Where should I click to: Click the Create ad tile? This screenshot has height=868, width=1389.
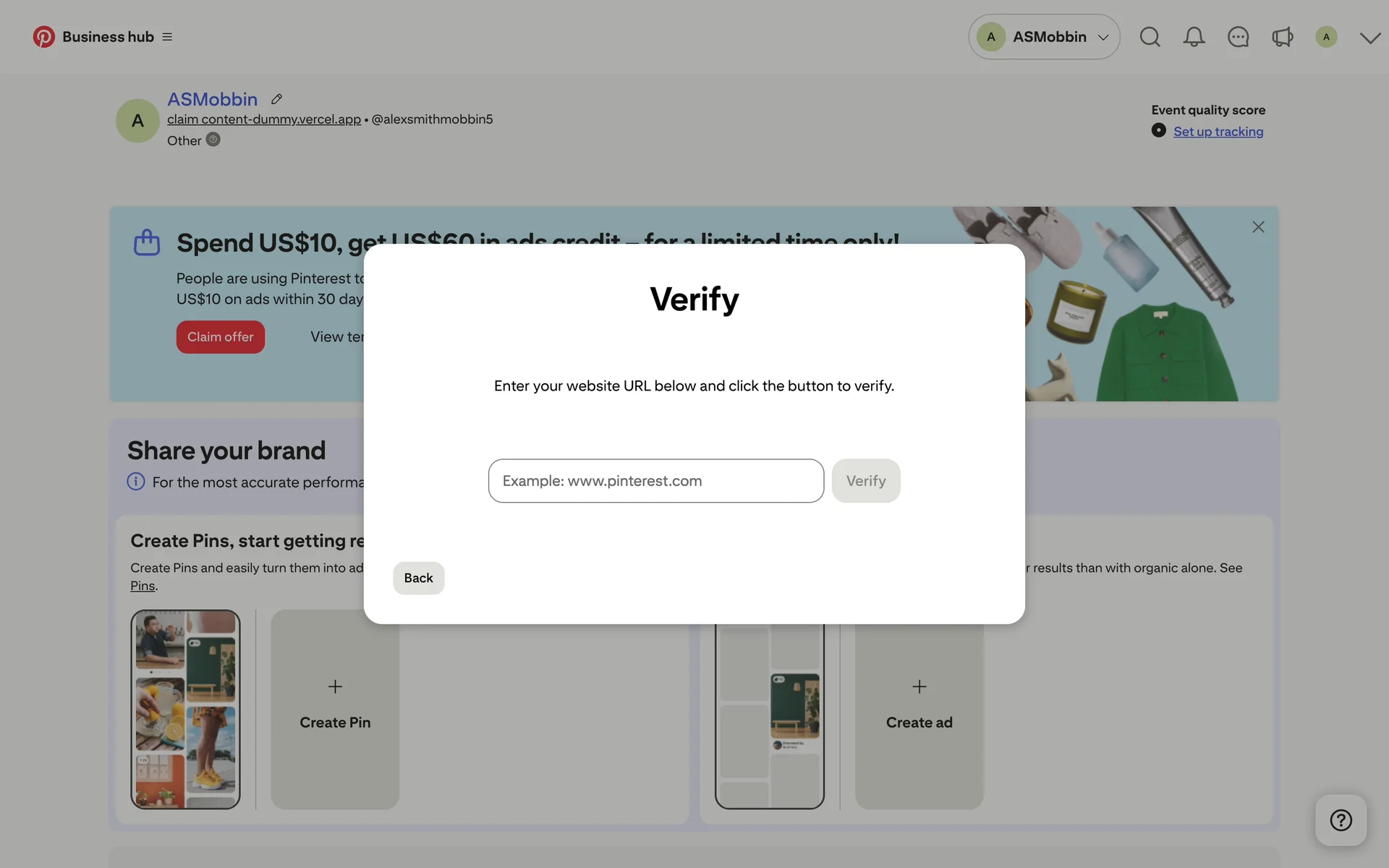tap(919, 709)
